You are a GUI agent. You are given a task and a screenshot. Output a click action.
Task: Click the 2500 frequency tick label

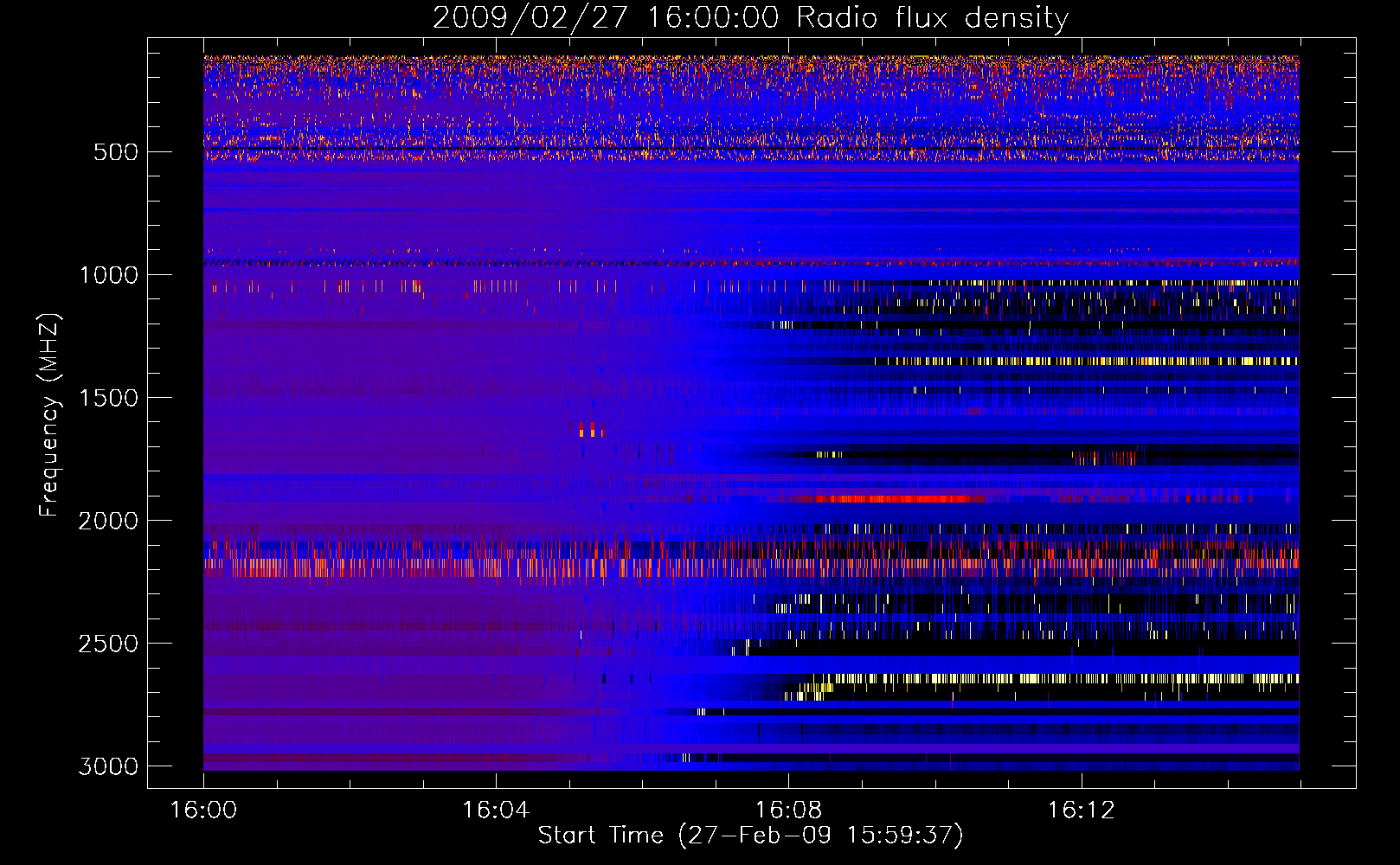[108, 644]
